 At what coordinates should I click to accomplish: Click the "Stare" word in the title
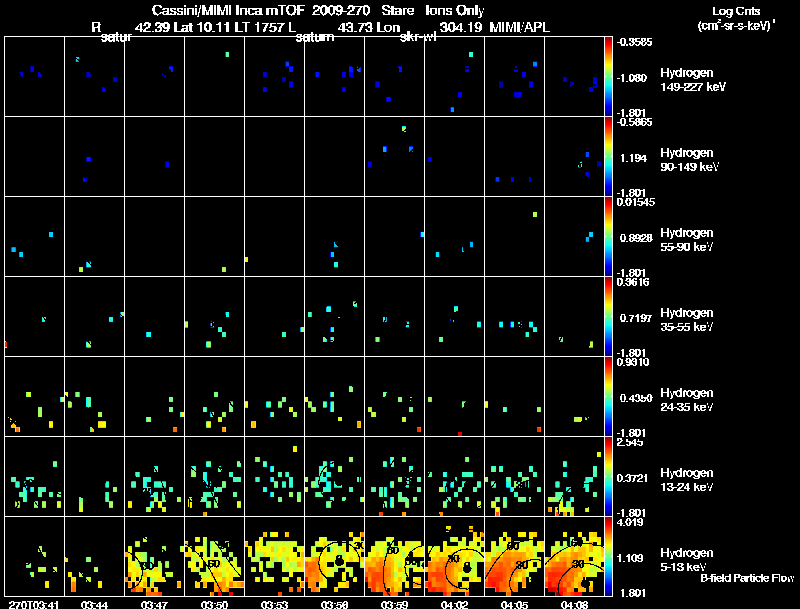pyautogui.click(x=397, y=10)
